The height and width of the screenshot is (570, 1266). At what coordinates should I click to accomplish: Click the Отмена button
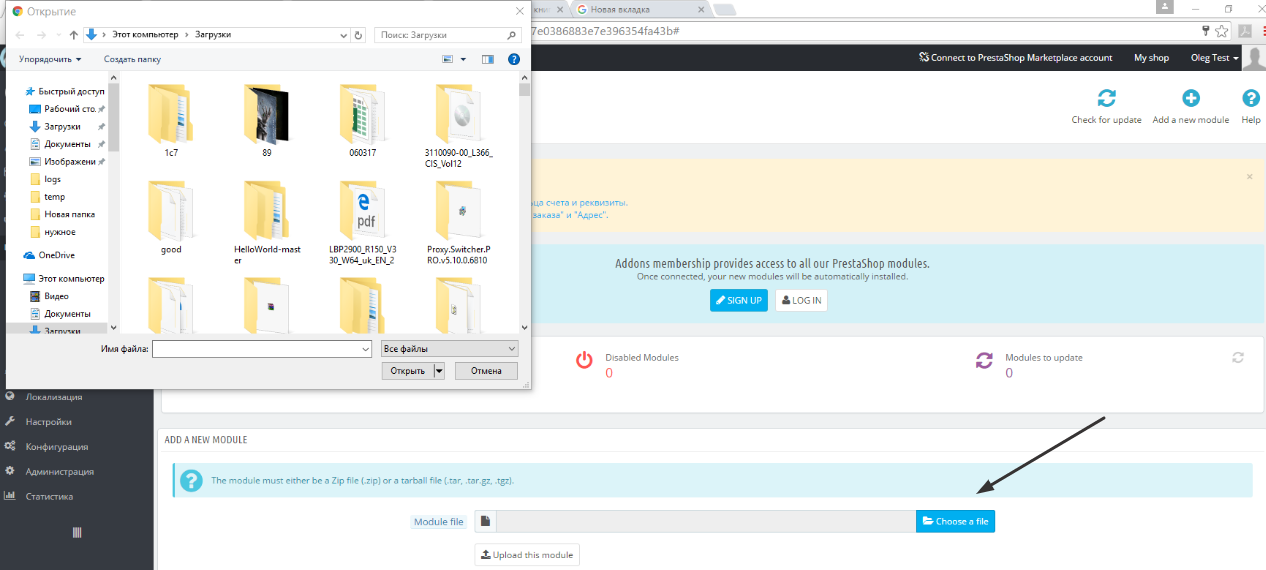click(x=486, y=371)
